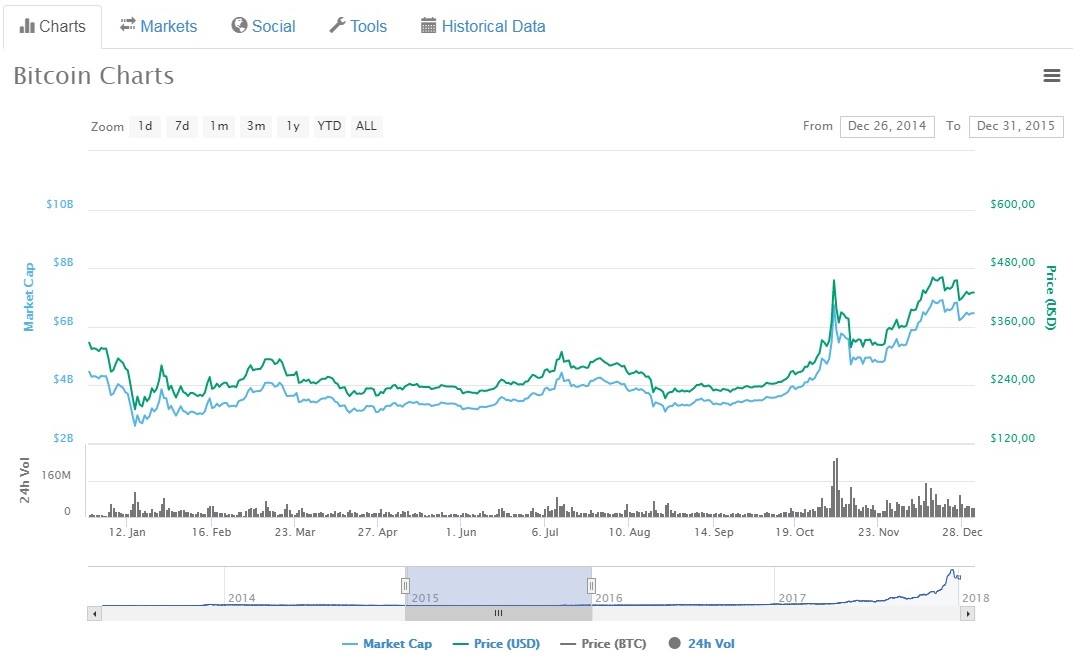This screenshot has height=660, width=1084.
Task: Click the highlighted 2015 navigator selection
Action: (x=498, y=586)
